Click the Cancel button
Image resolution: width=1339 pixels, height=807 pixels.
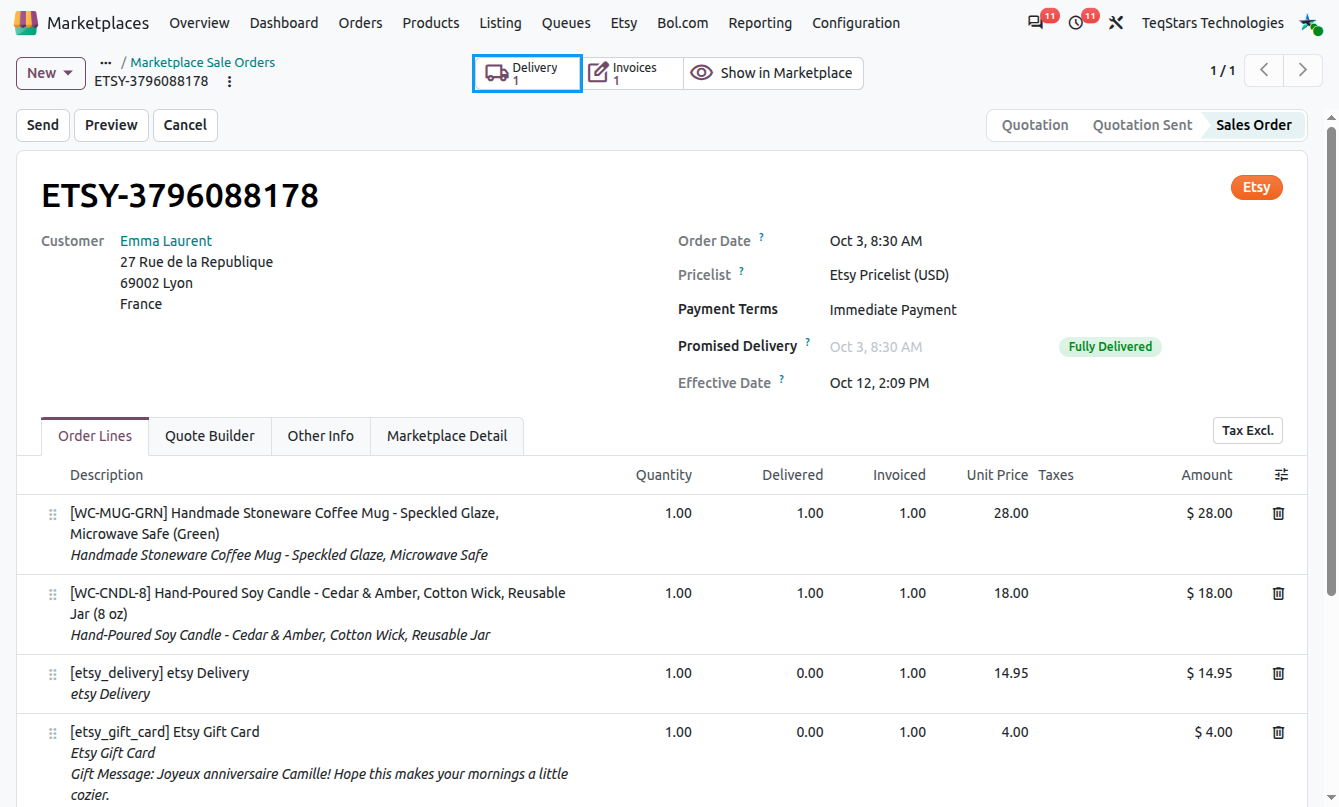(x=185, y=125)
